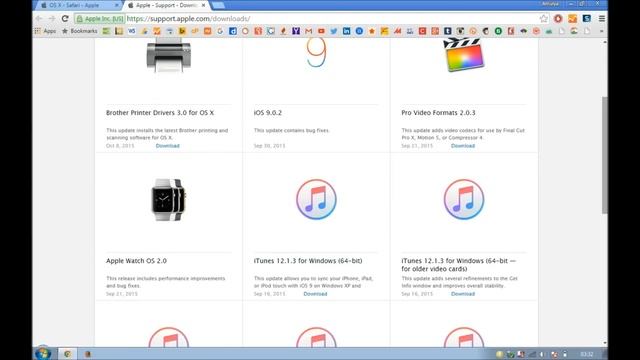
Task: Open the Bing b bookmark icon
Action: pyautogui.click(x=182, y=31)
